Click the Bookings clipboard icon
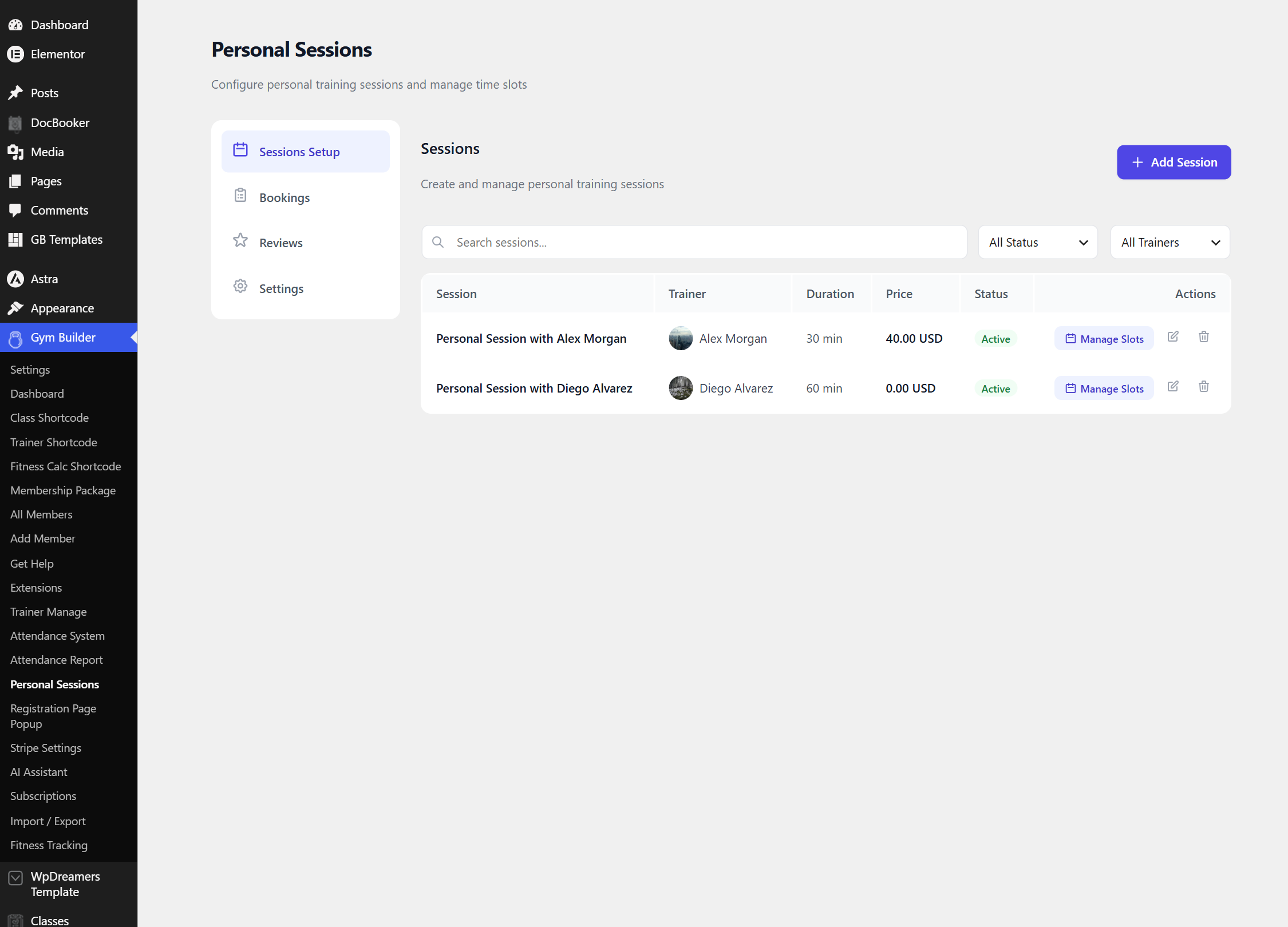 coord(240,196)
